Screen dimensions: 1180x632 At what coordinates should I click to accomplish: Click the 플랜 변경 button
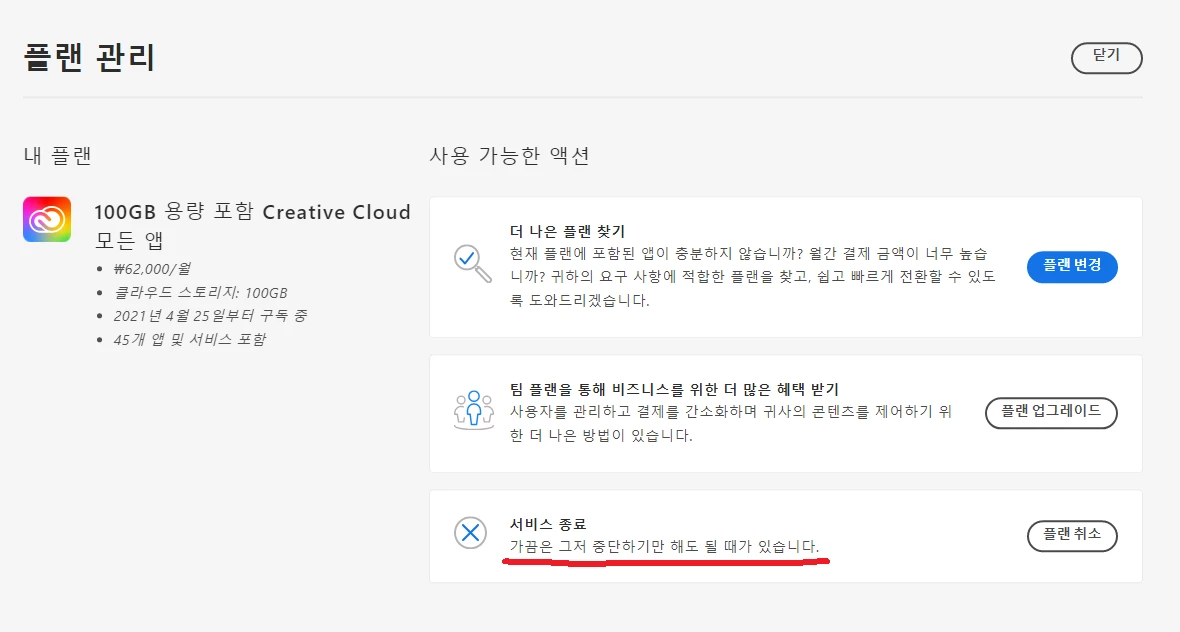tap(1072, 266)
